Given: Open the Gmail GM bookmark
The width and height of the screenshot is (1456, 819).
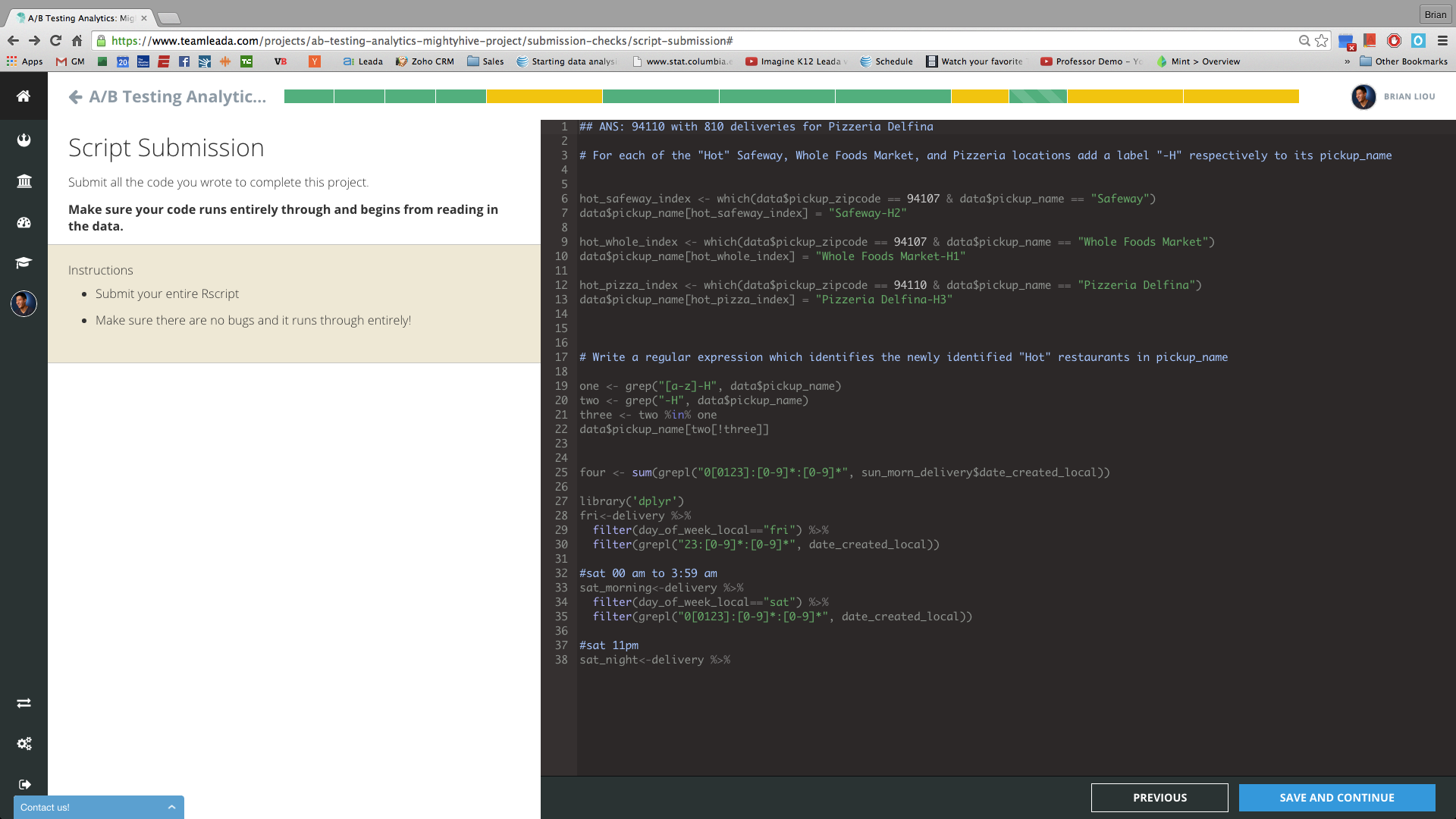Looking at the screenshot, I should pyautogui.click(x=70, y=61).
